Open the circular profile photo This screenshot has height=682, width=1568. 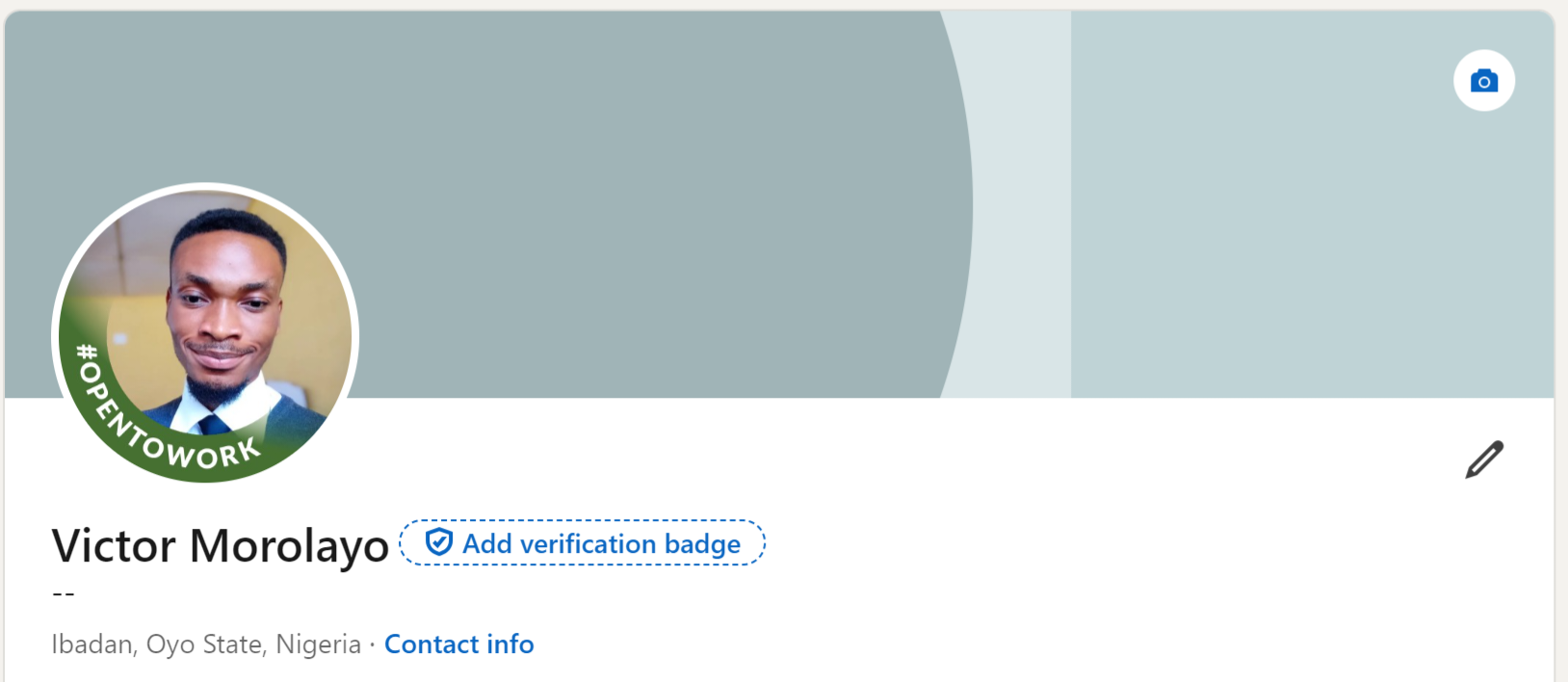[x=205, y=333]
